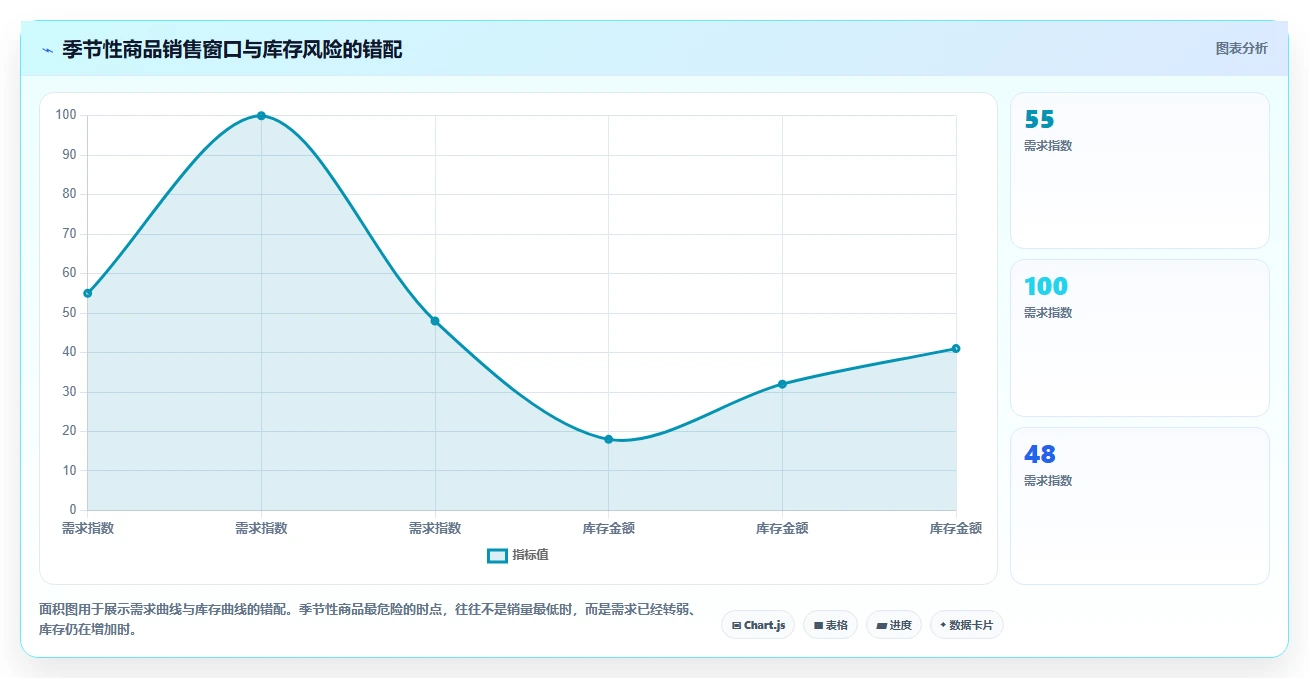Click the y-axis label 0
Screen dimensions: 1309x678
[x=73, y=510]
